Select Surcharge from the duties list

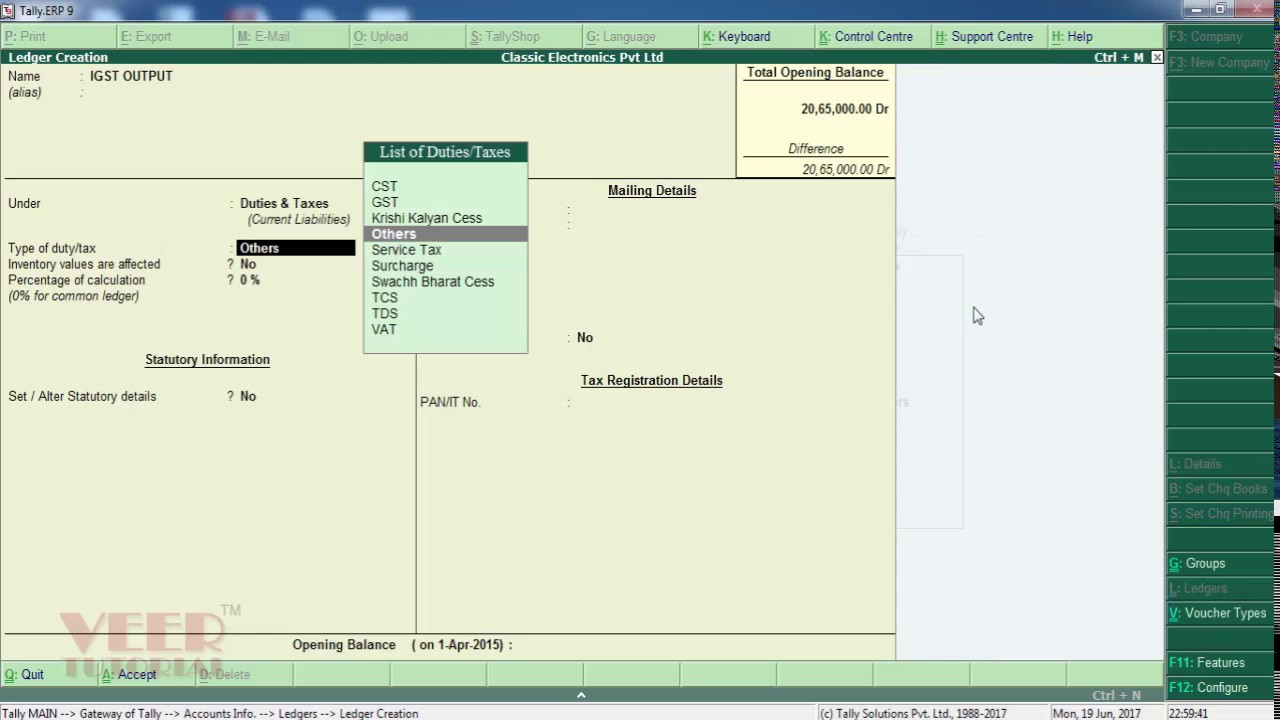(x=445, y=266)
